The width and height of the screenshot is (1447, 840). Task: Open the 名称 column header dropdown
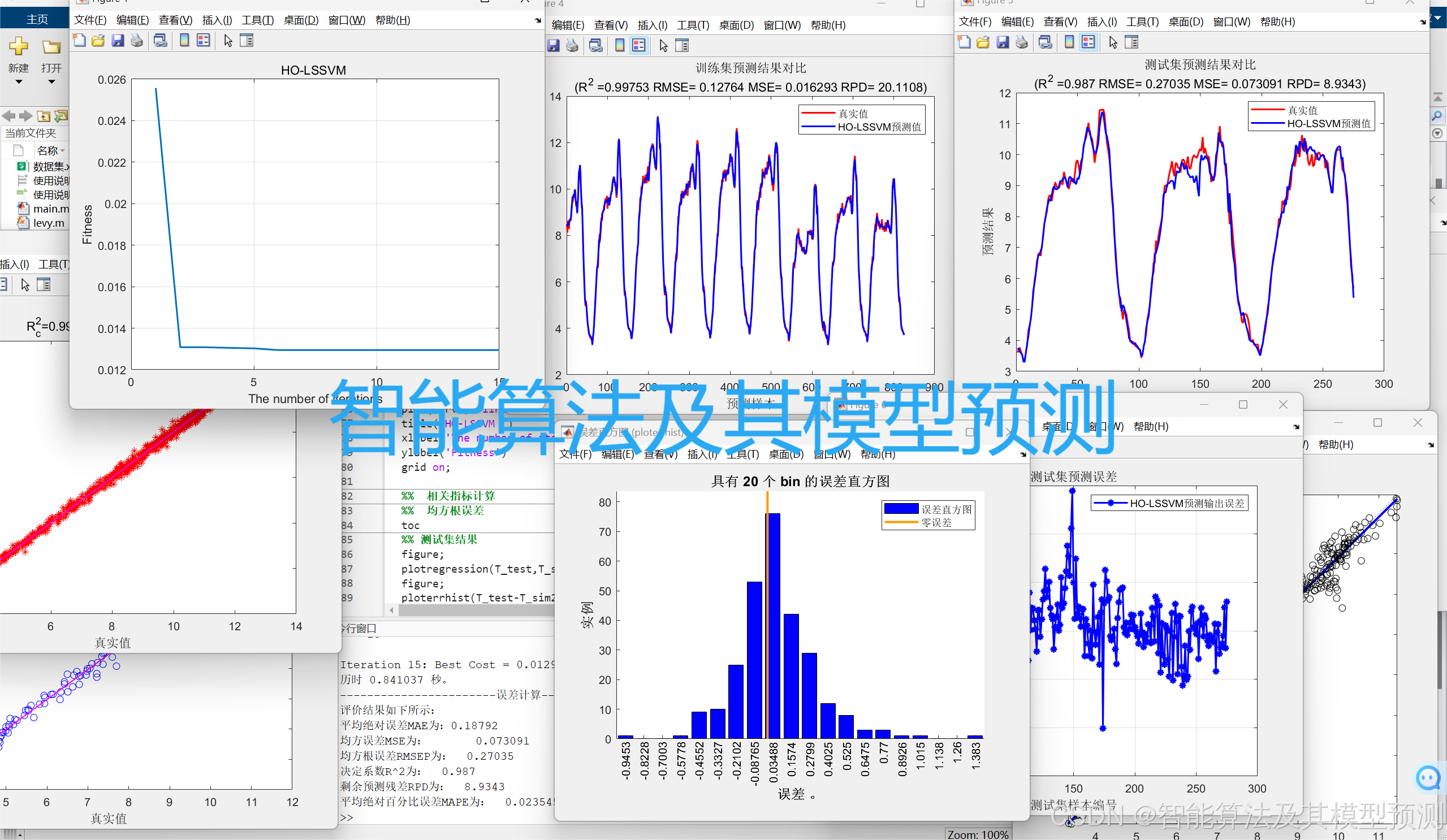[x=63, y=150]
